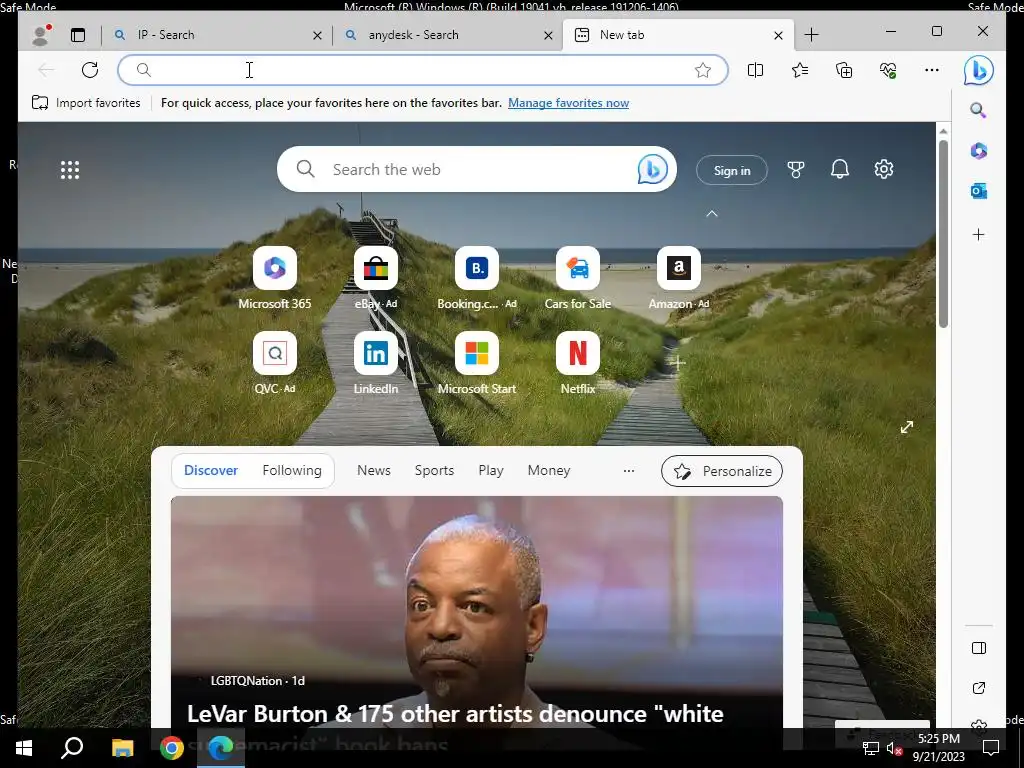Open a new tab with plus button
The height and width of the screenshot is (768, 1024).
coord(811,35)
